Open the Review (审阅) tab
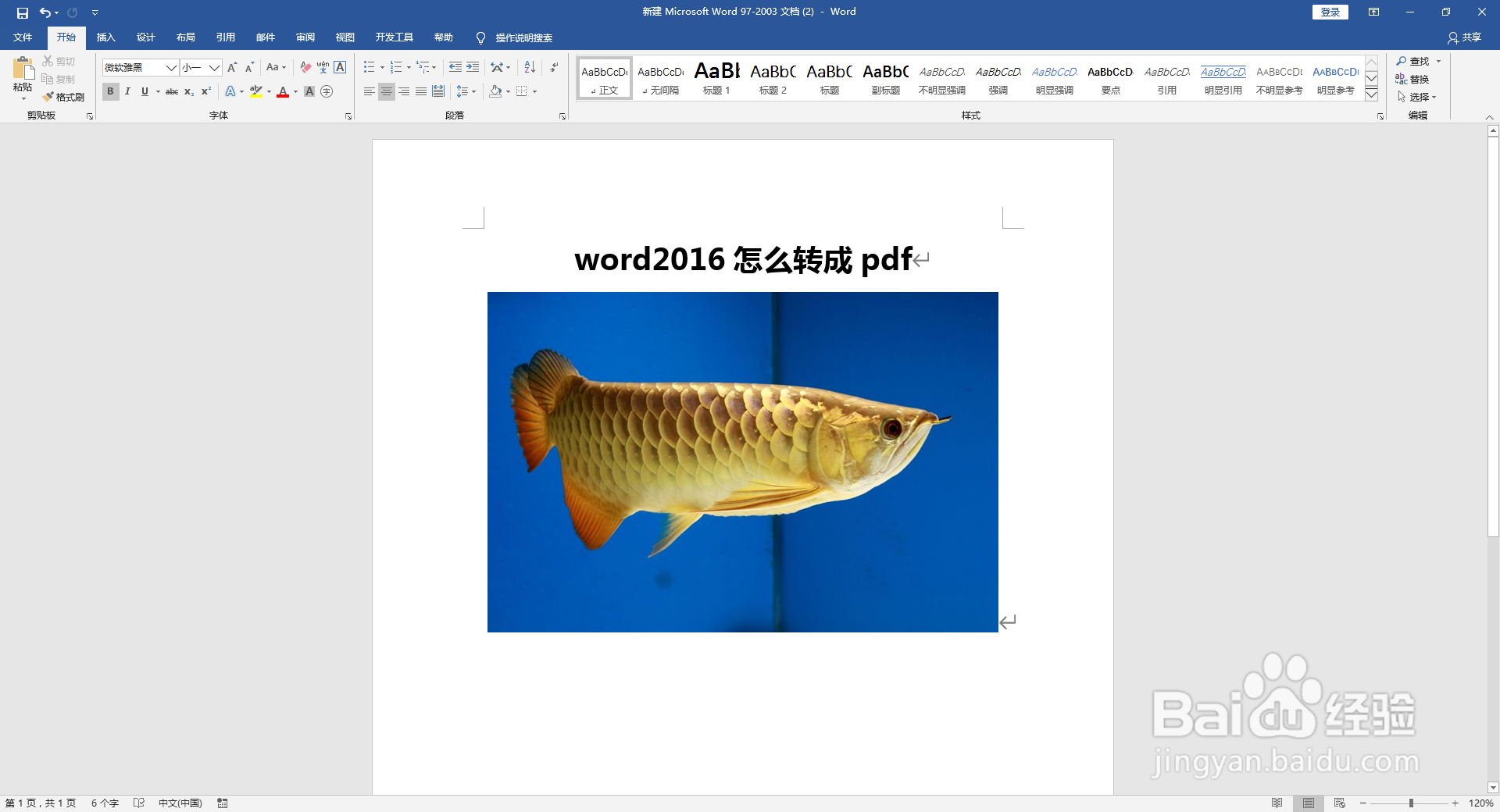The width and height of the screenshot is (1500, 812). (305, 37)
